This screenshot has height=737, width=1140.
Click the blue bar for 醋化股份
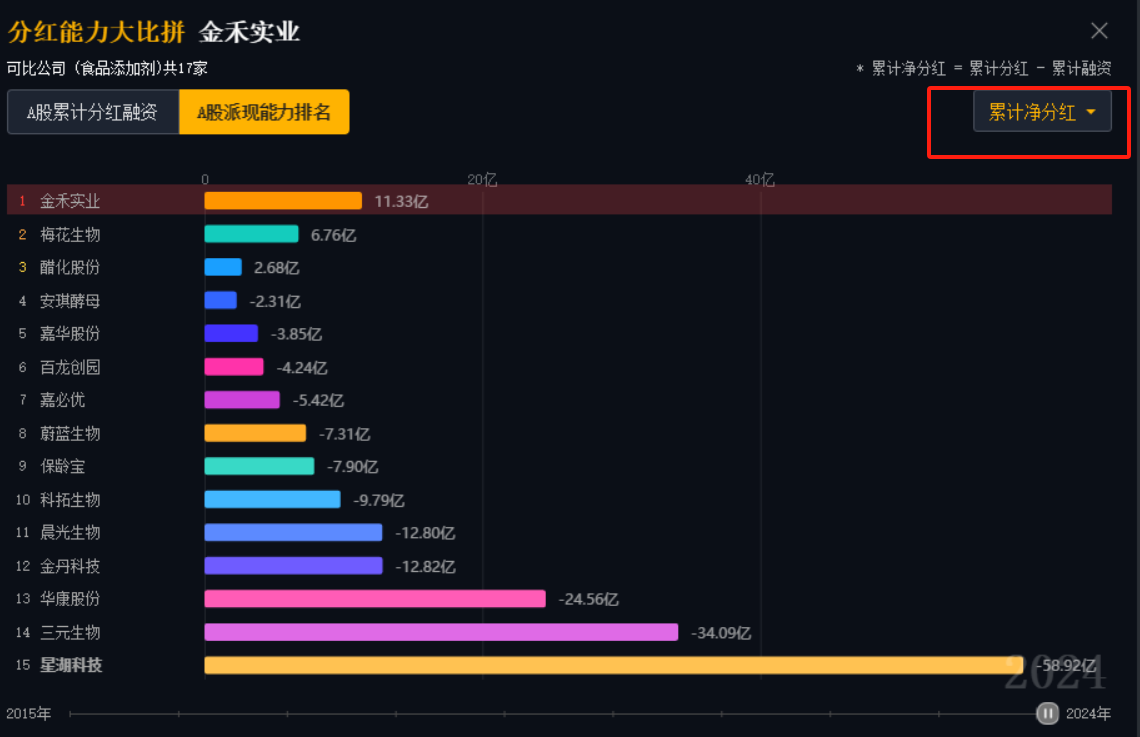point(222,267)
